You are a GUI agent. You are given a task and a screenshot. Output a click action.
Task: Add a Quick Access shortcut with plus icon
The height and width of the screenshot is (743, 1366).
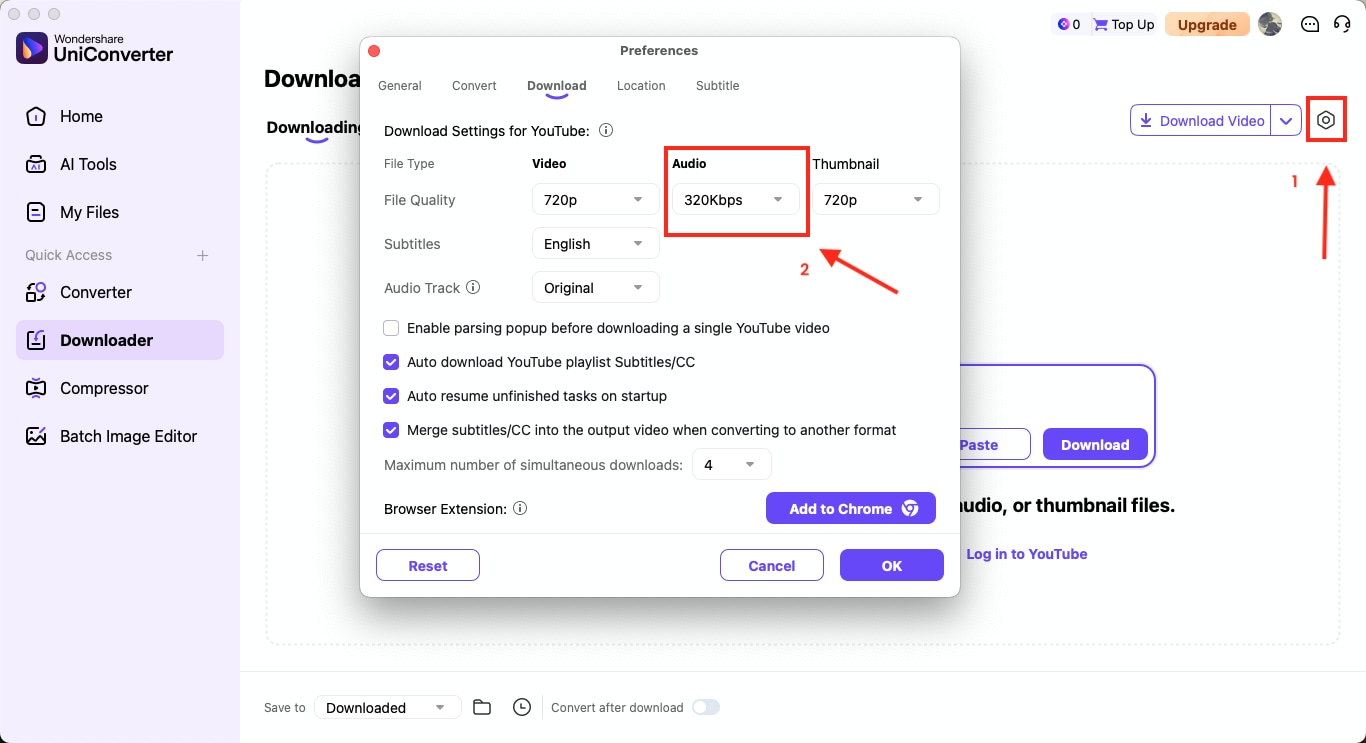(202, 255)
